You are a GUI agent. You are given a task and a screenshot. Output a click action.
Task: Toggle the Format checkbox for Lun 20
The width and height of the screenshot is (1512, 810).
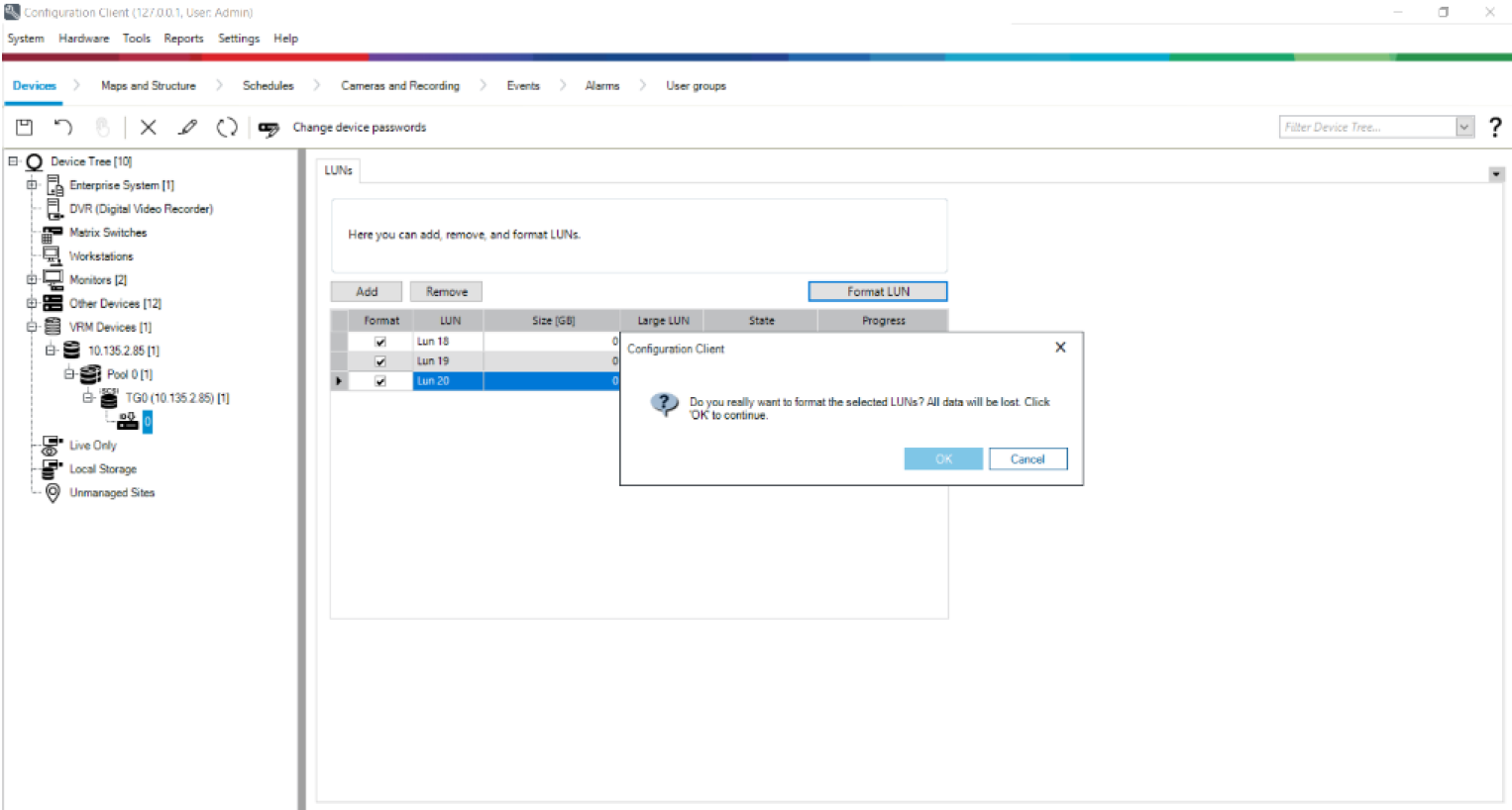[x=380, y=381]
